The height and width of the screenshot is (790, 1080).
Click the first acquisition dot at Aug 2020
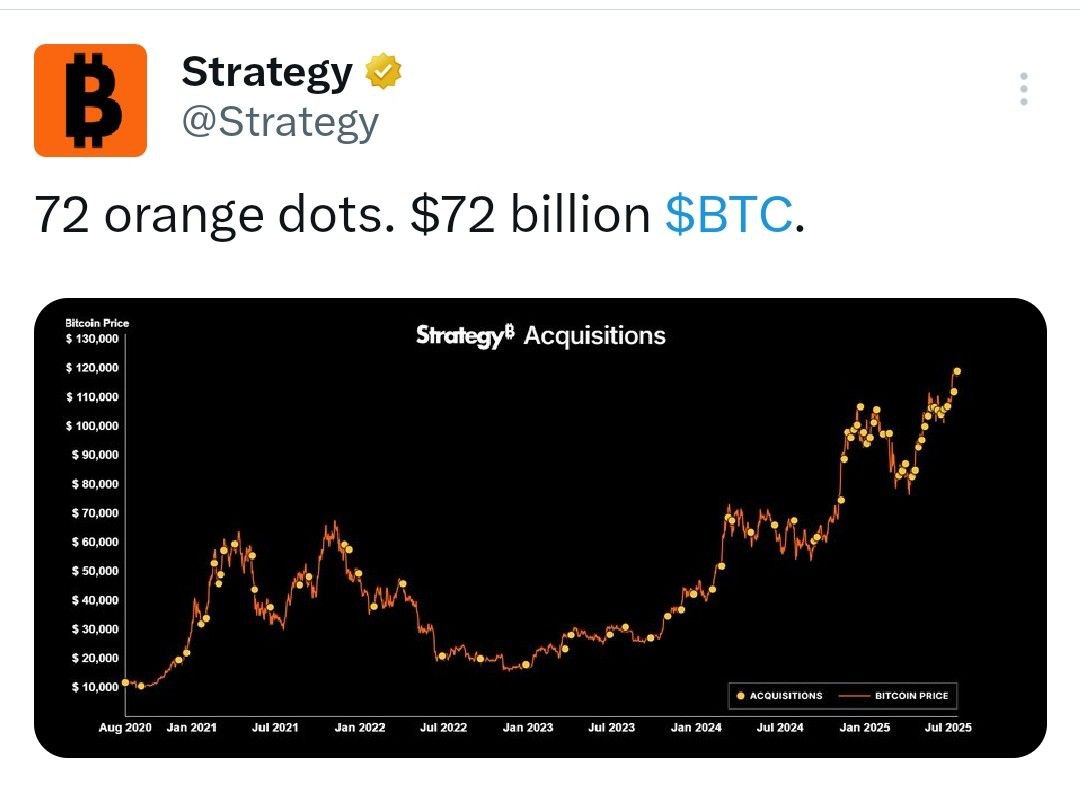[x=125, y=683]
